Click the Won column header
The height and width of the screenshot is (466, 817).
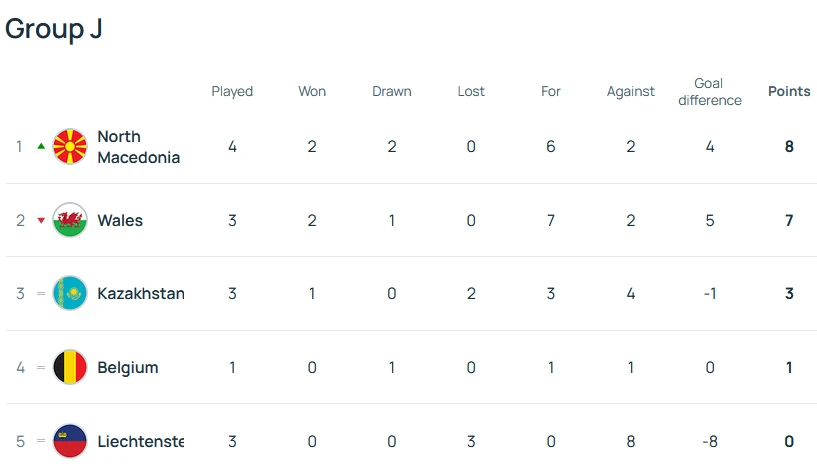pyautogui.click(x=312, y=91)
